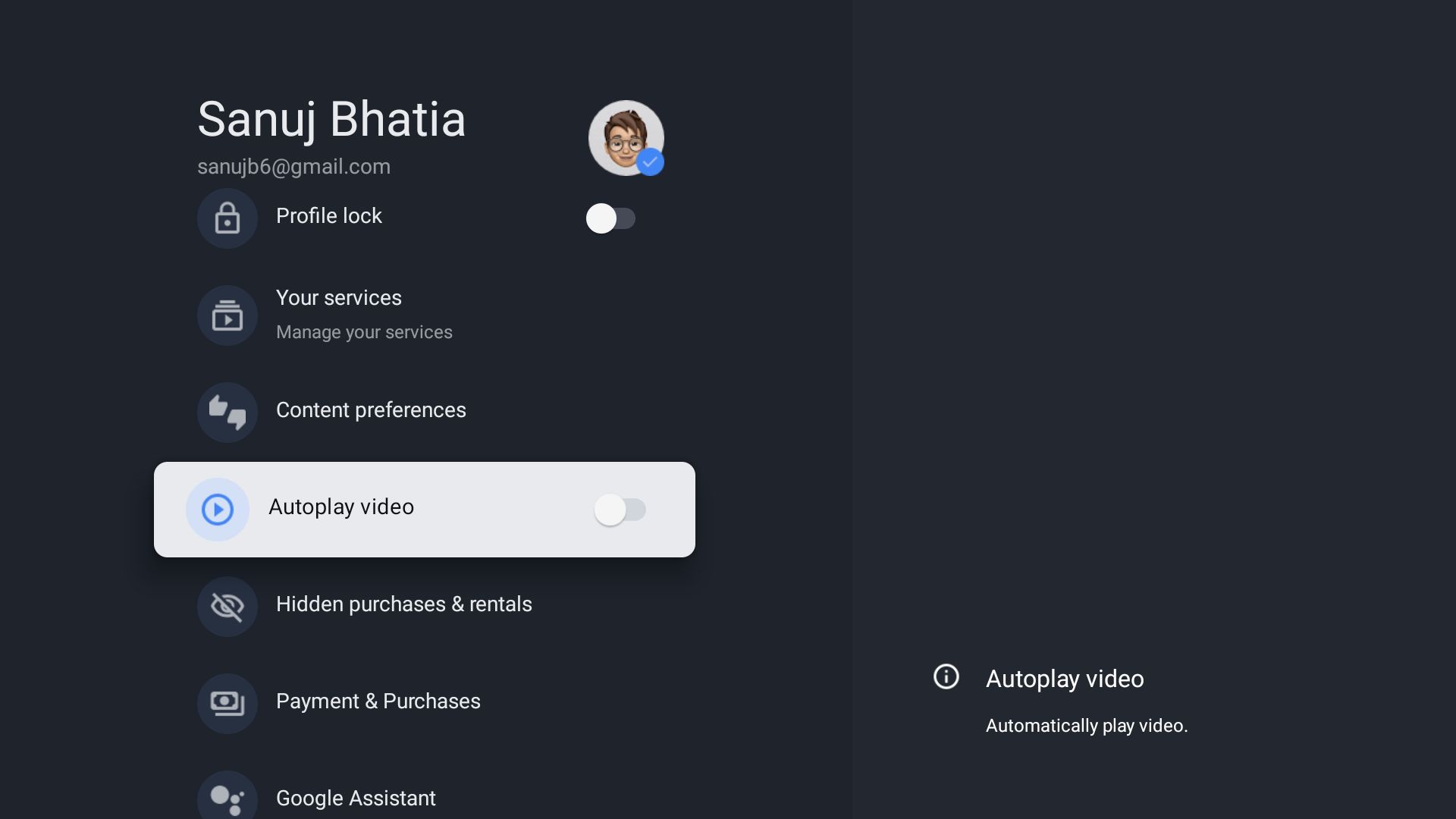Click the padlock Profile lock icon
Image resolution: width=1456 pixels, height=819 pixels.
click(227, 218)
